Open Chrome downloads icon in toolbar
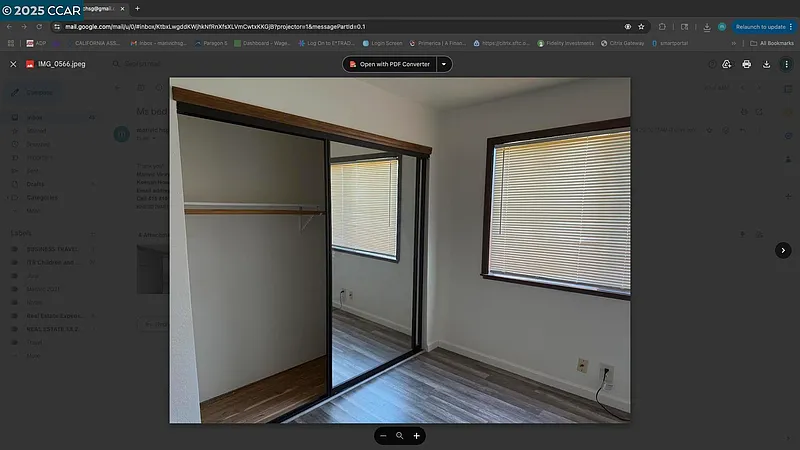The height and width of the screenshot is (450, 800). 706,27
